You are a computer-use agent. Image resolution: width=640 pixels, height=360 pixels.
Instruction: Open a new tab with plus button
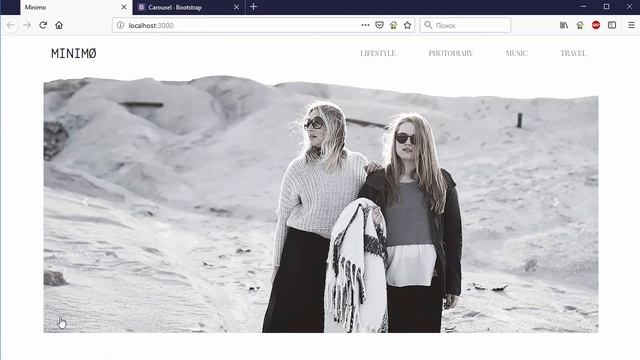click(x=253, y=7)
